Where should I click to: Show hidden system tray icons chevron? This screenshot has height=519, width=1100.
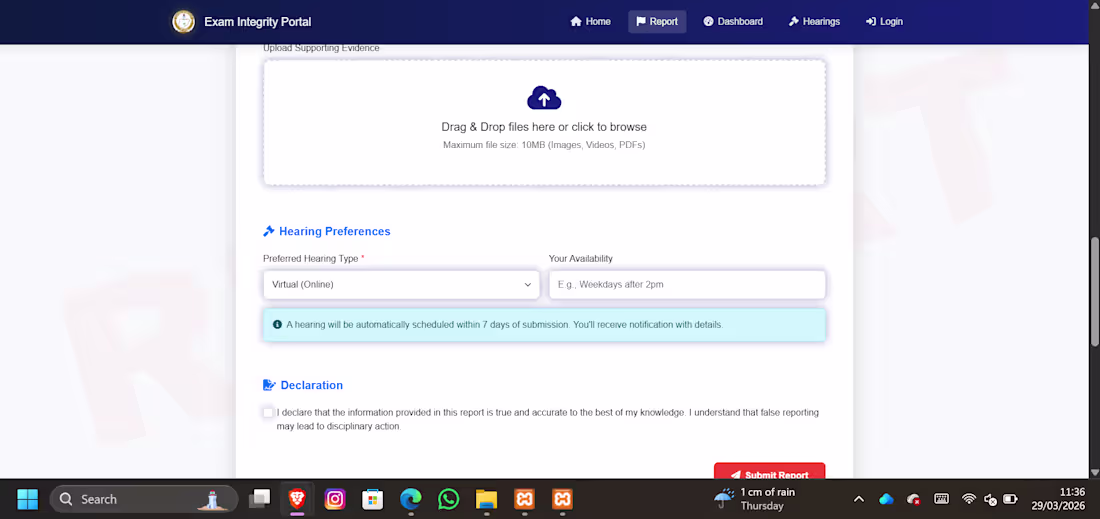[x=859, y=499]
